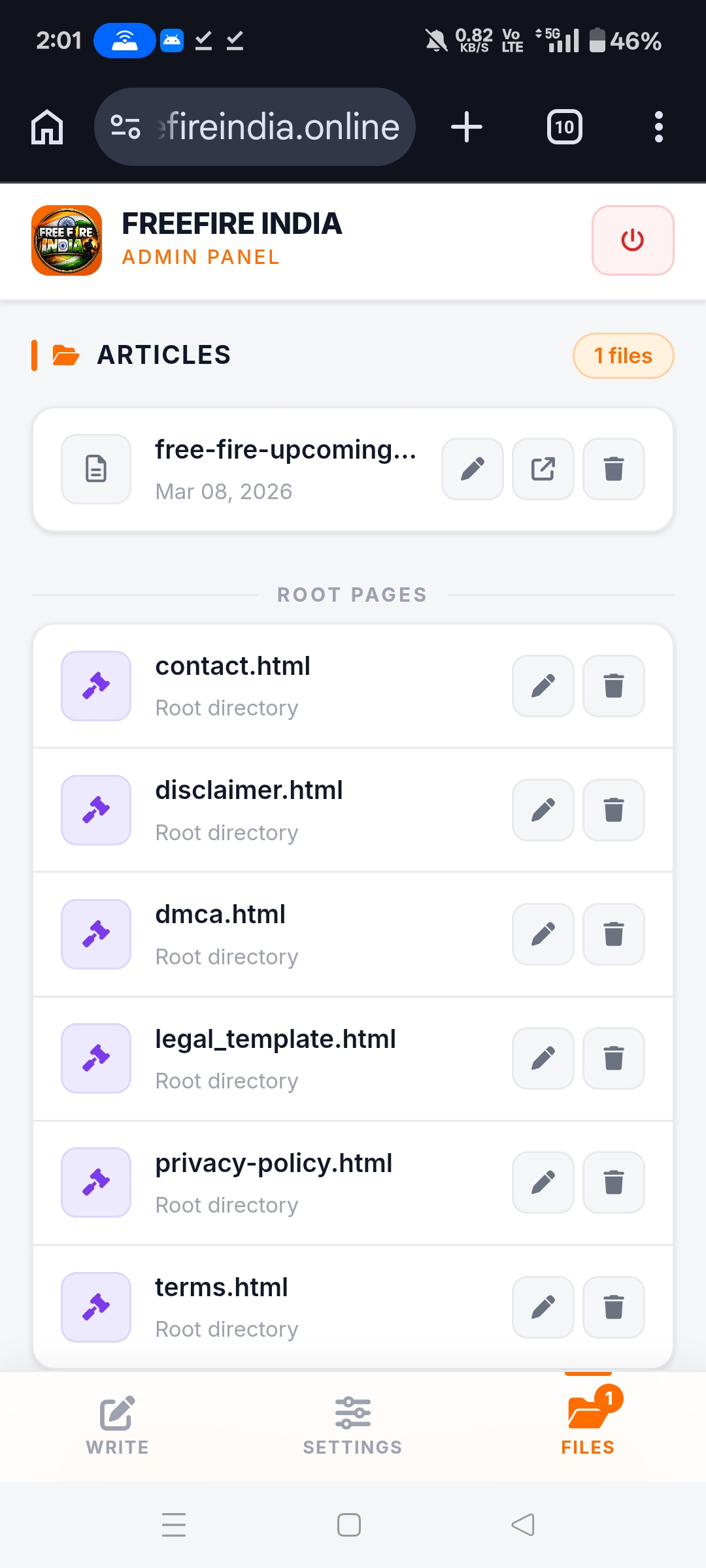
Task: Open the browser tab switcher showing 10
Action: click(563, 127)
